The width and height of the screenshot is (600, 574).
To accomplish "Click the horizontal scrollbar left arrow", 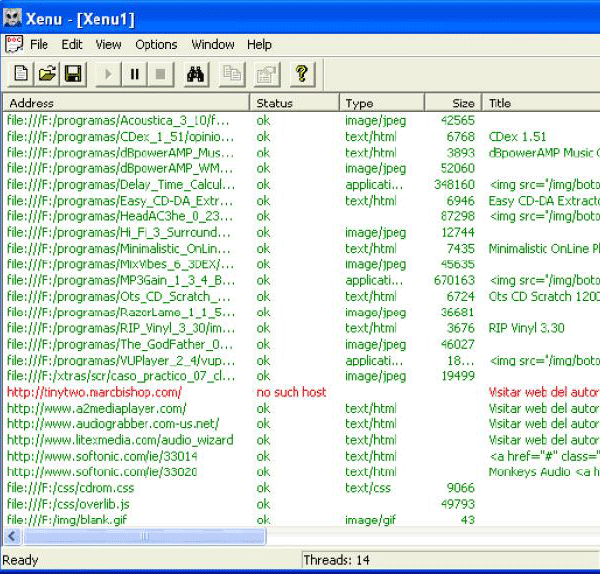I will coord(12,536).
